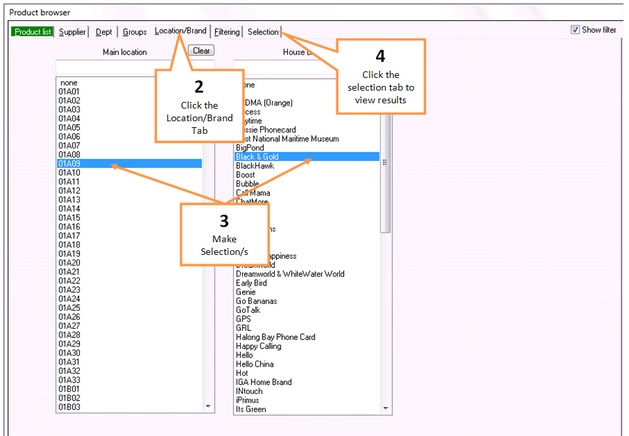This screenshot has width=629, height=436.
Task: Select Happy Calling brand
Action: click(307, 346)
